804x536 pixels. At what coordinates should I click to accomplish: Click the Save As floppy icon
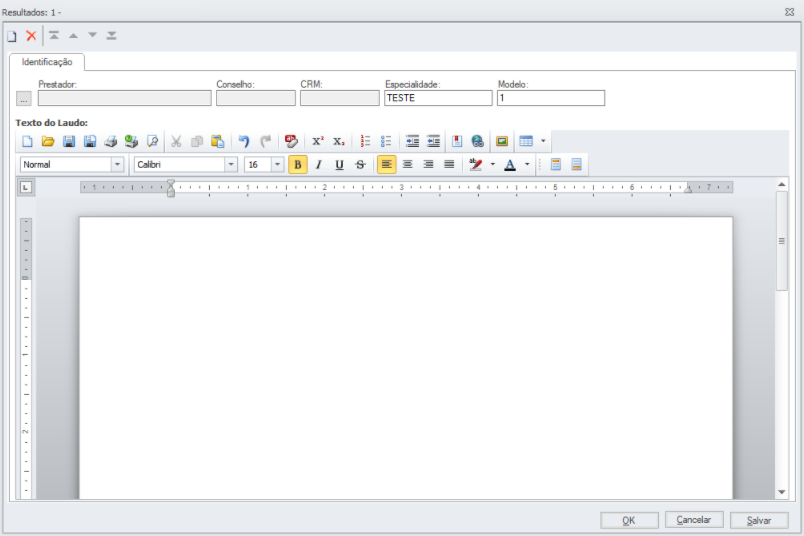(x=90, y=141)
